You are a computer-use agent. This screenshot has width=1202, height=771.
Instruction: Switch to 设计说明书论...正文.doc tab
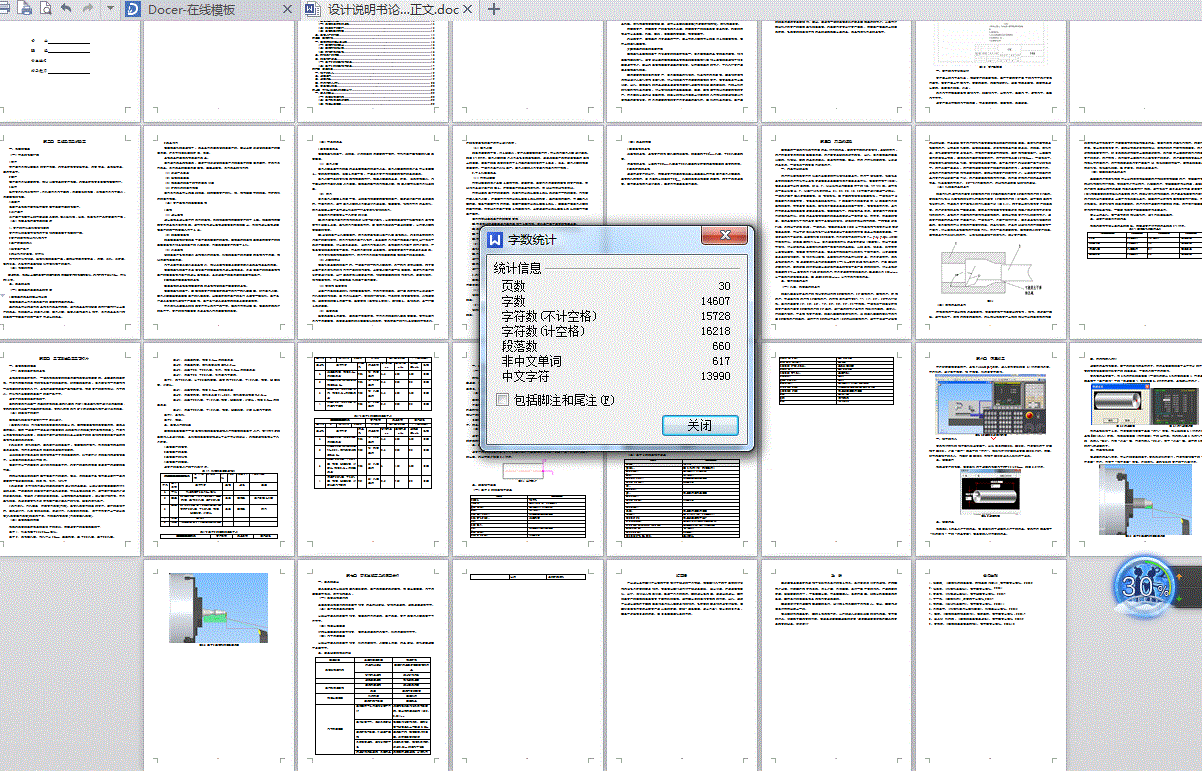point(390,10)
